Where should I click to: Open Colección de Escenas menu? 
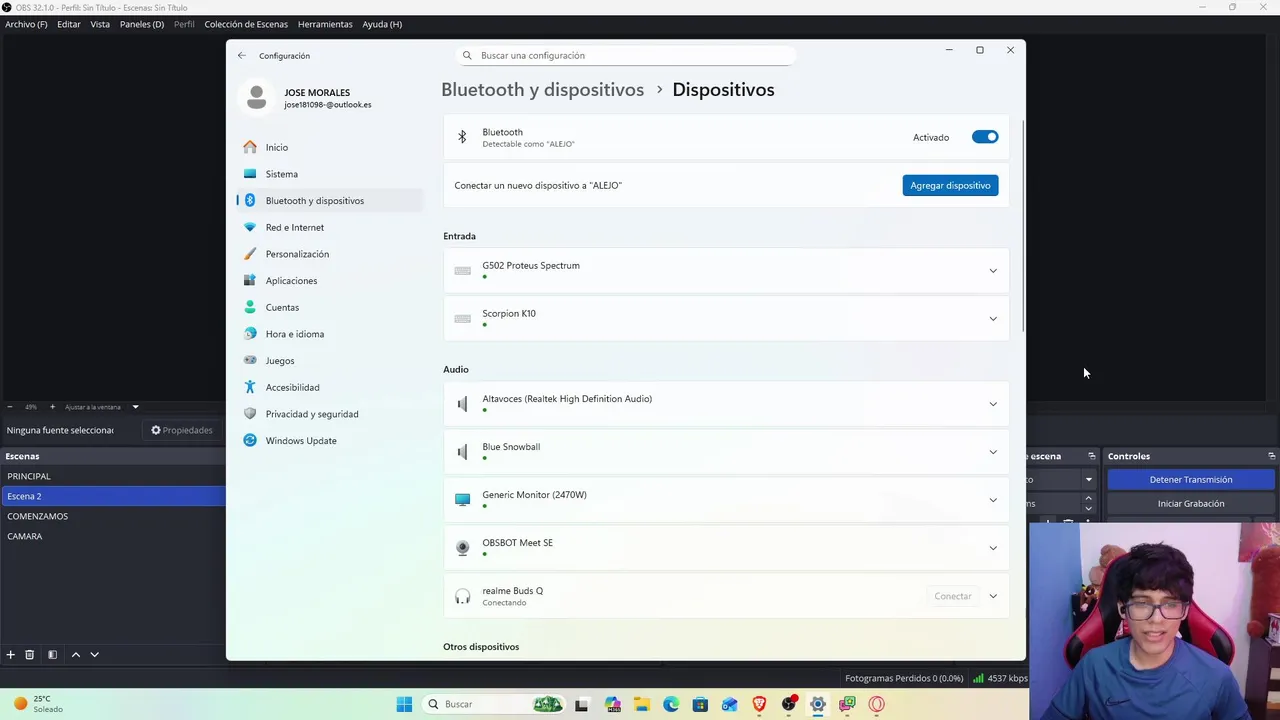tap(246, 24)
